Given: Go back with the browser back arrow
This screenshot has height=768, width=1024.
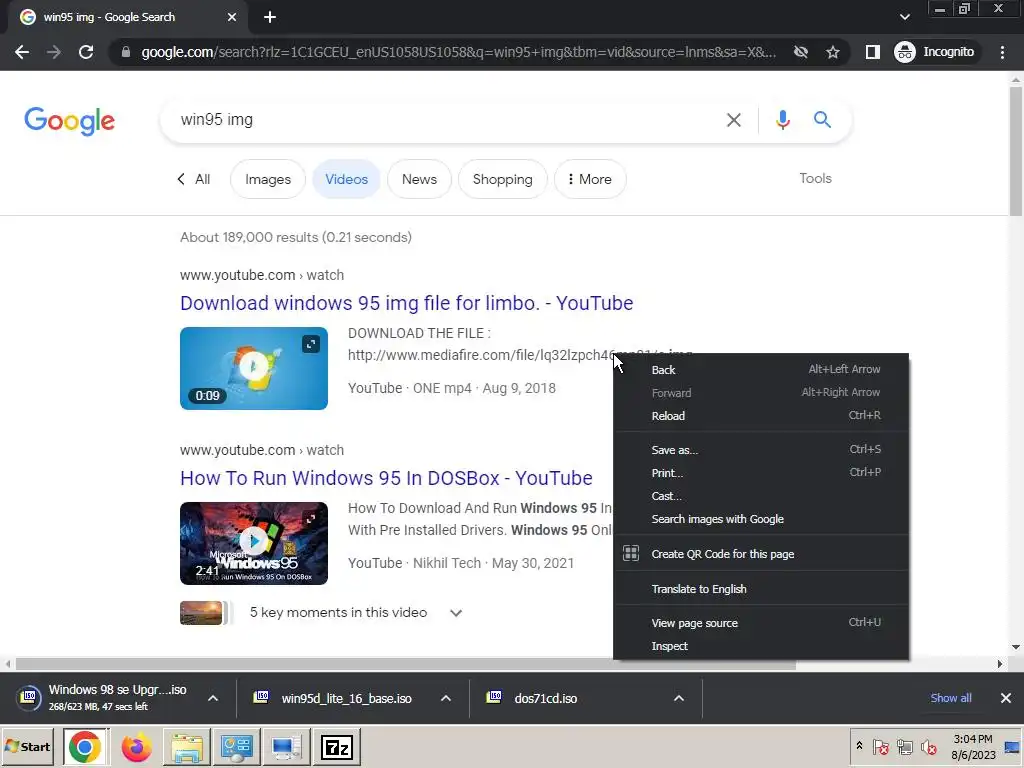Looking at the screenshot, I should point(22,52).
